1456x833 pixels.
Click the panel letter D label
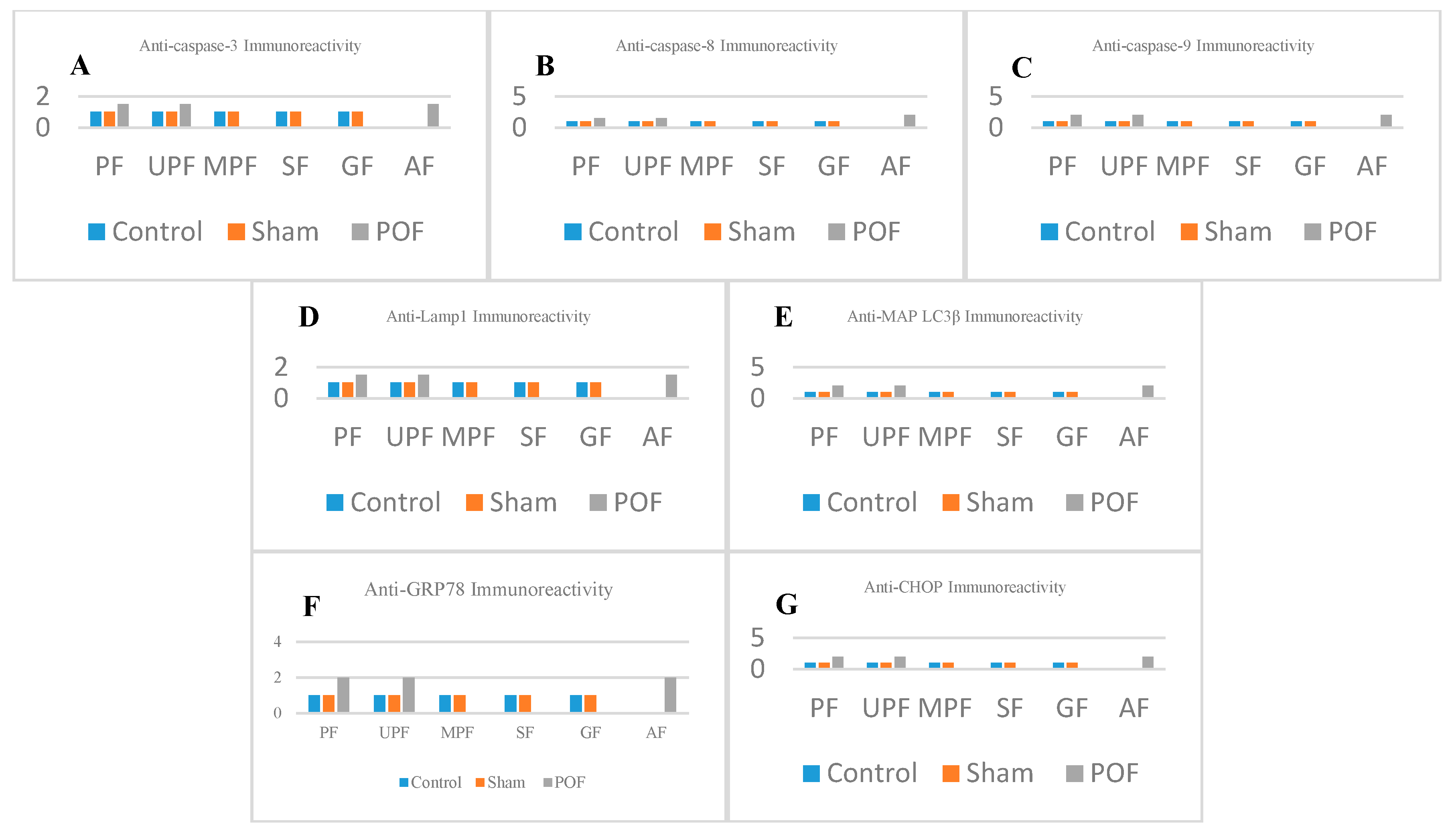tap(309, 317)
